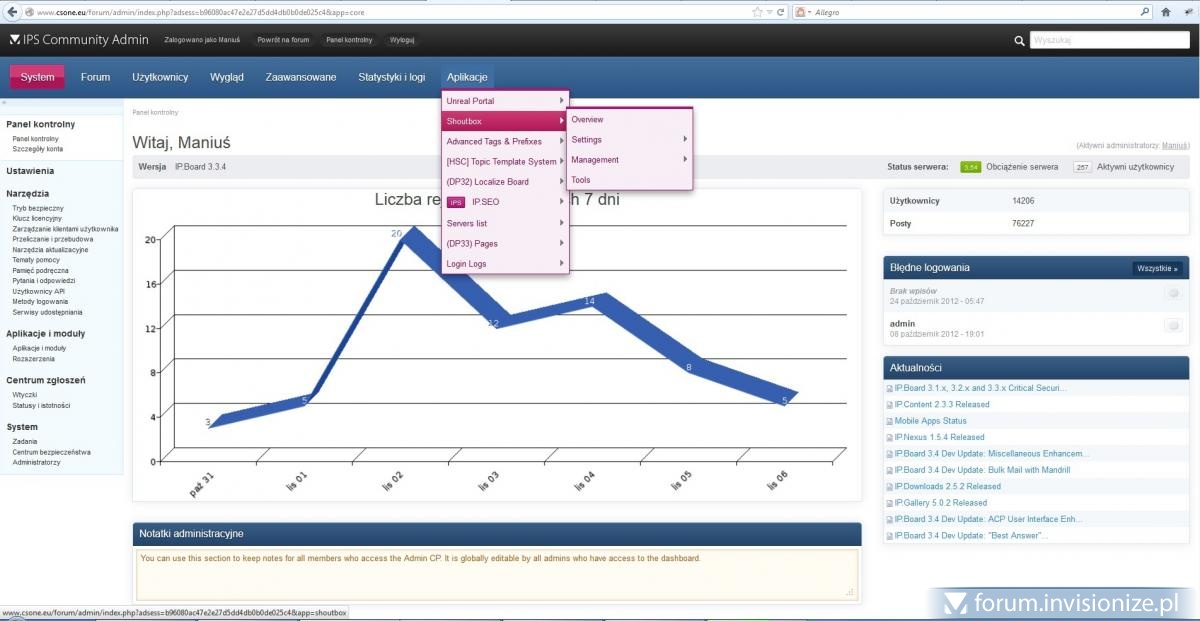Select Overview in the Shoutbox submenu

point(587,120)
